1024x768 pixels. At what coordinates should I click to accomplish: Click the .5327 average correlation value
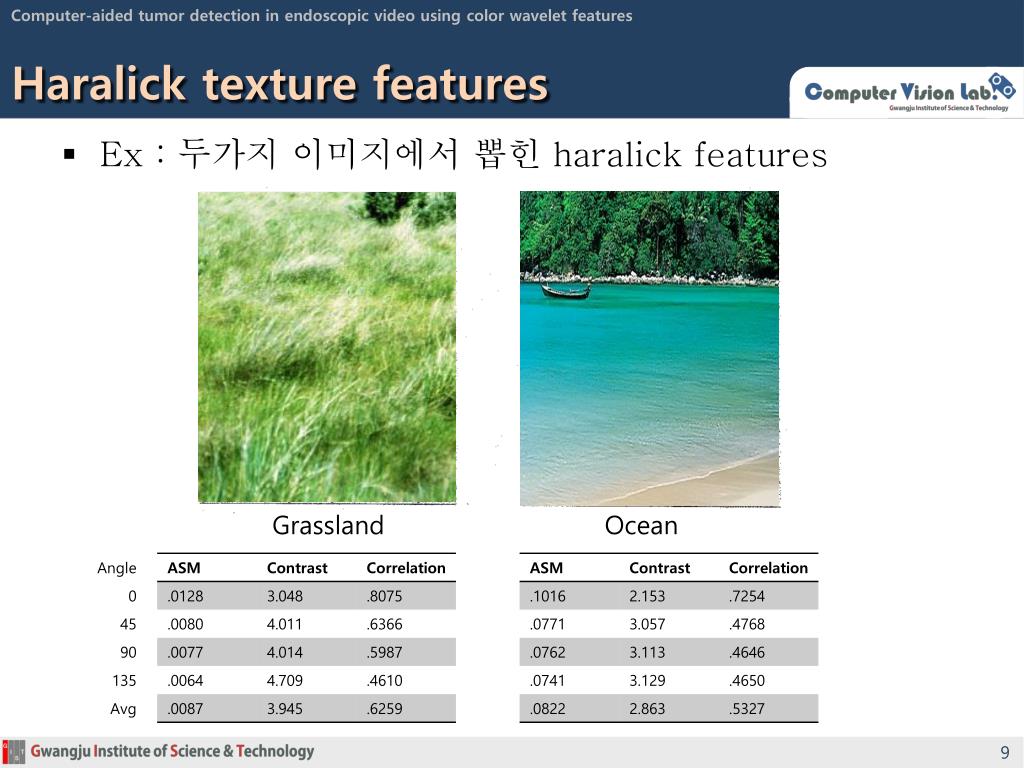click(x=747, y=709)
